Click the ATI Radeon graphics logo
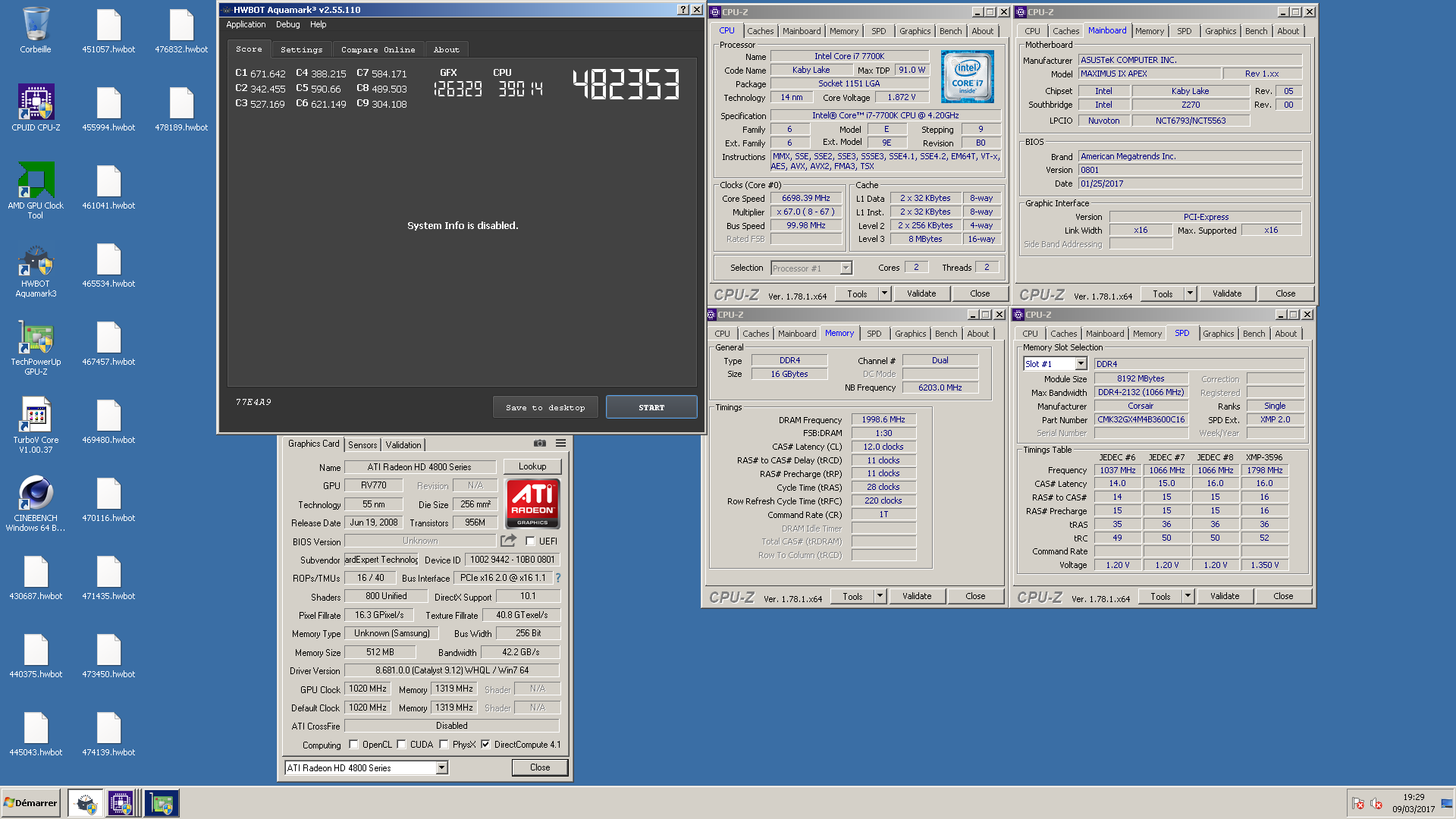The width and height of the screenshot is (1456, 819). pyautogui.click(x=532, y=504)
